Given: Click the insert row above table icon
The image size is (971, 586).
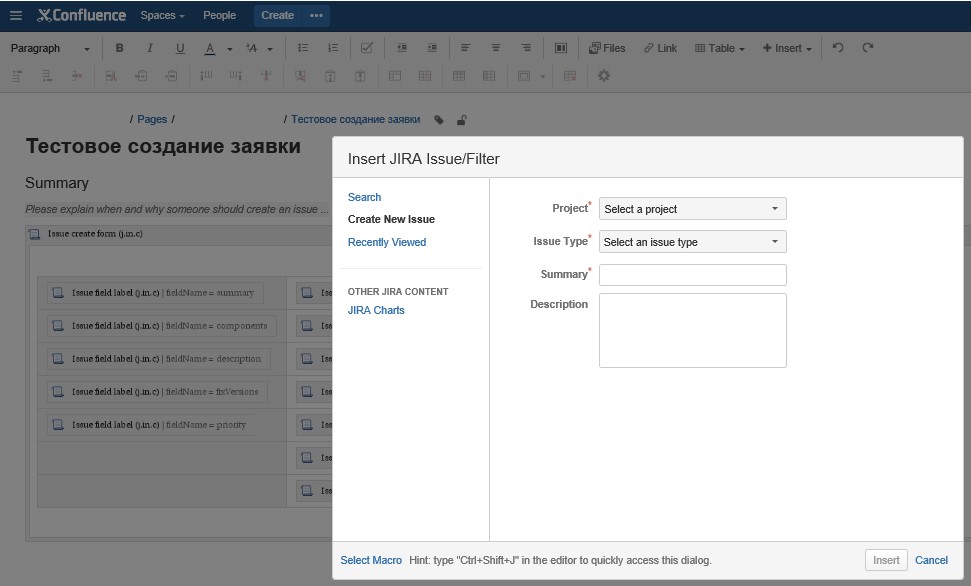Looking at the screenshot, I should pyautogui.click(x=17, y=76).
